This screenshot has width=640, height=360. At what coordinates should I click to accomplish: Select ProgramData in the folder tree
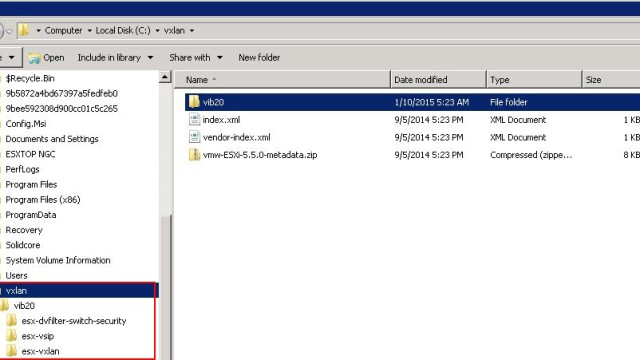coord(31,215)
